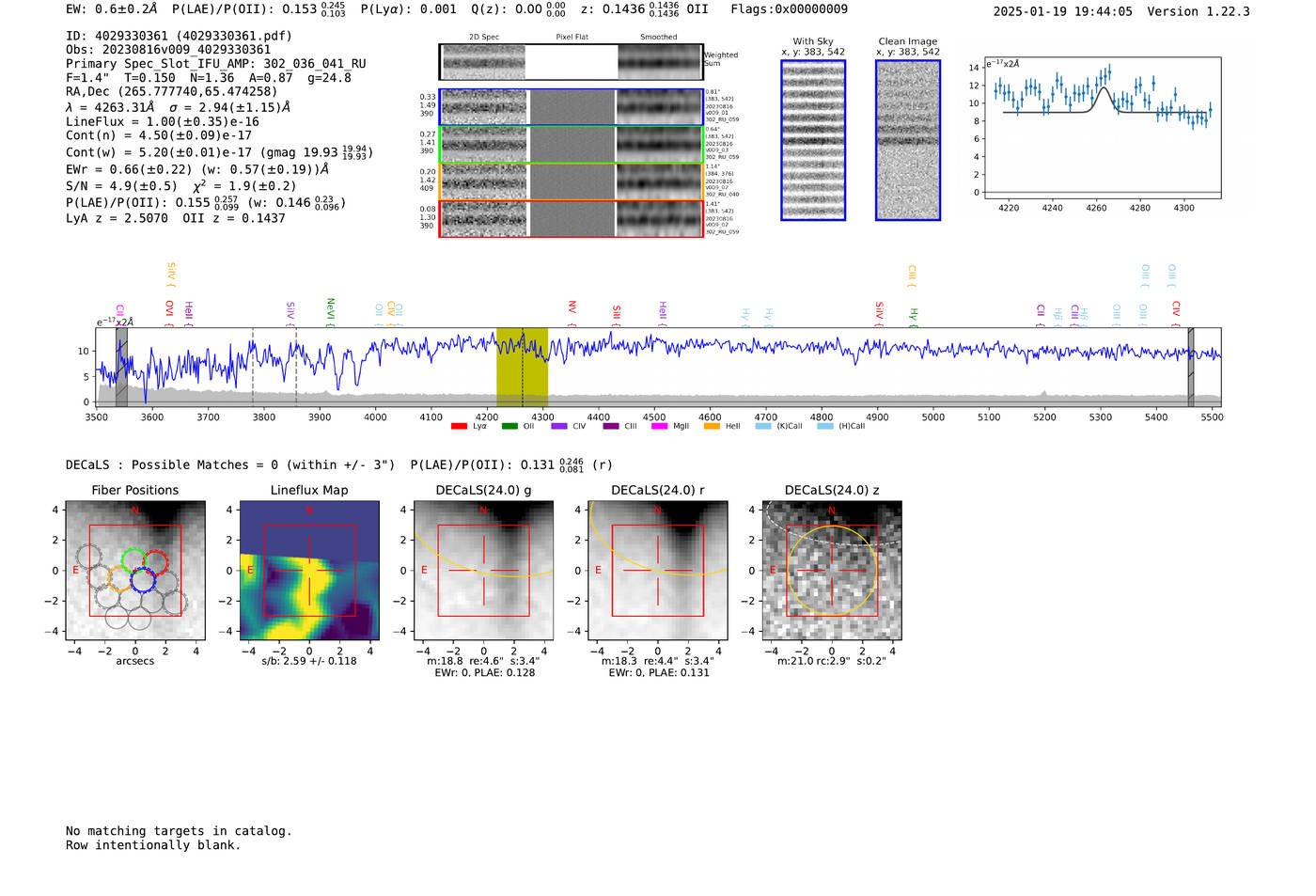Click the Weighted Sum 2D spectrum

[484, 62]
